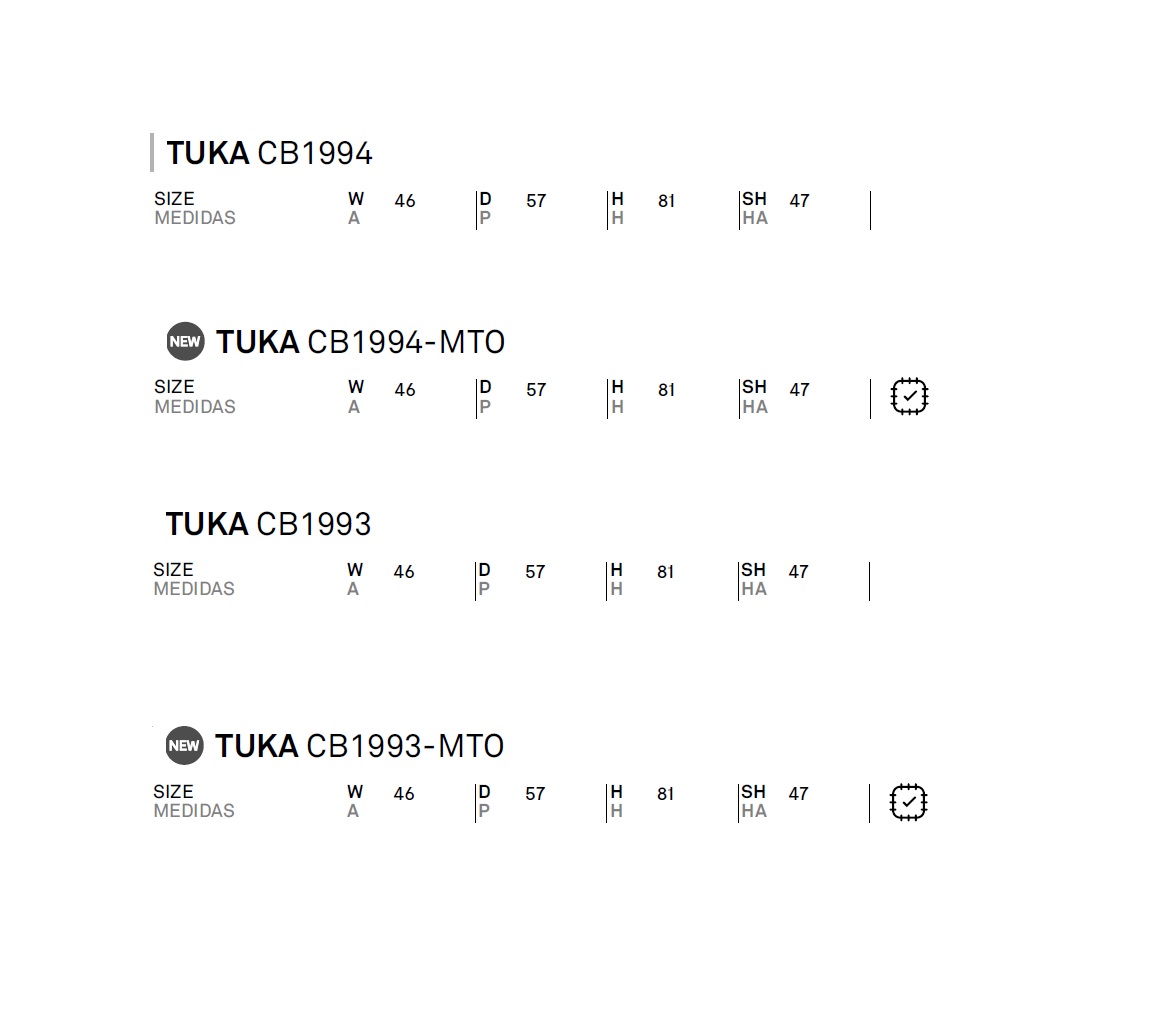Viewport: 1165px width, 1035px height.
Task: Click the SIZE MEDIDAS label under CB1994
Action: tap(195, 208)
